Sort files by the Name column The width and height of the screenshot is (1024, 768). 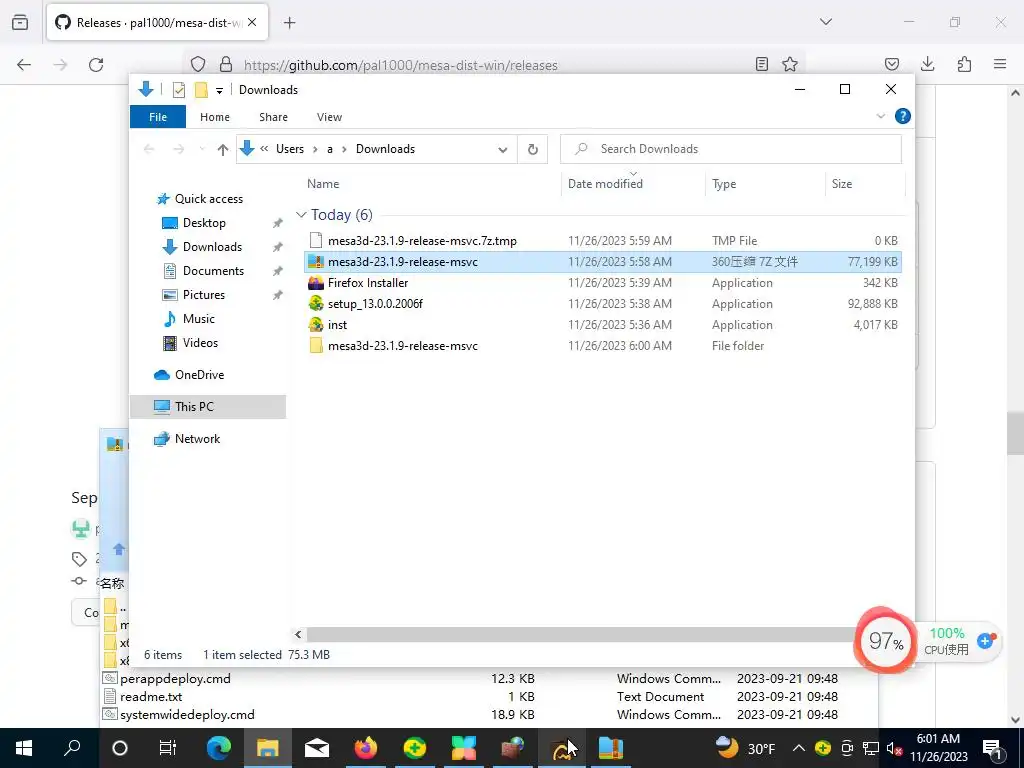pyautogui.click(x=323, y=184)
